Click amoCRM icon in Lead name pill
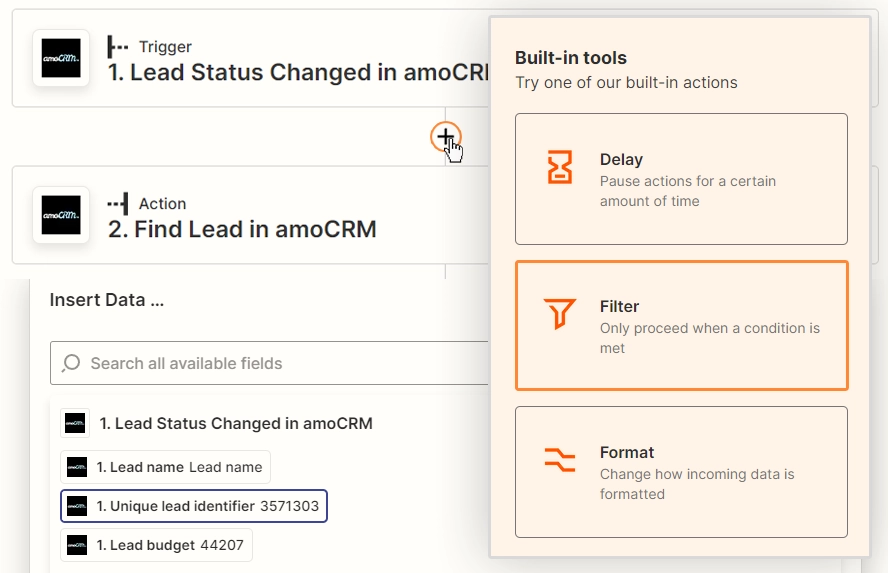The image size is (888, 573). pyautogui.click(x=77, y=467)
